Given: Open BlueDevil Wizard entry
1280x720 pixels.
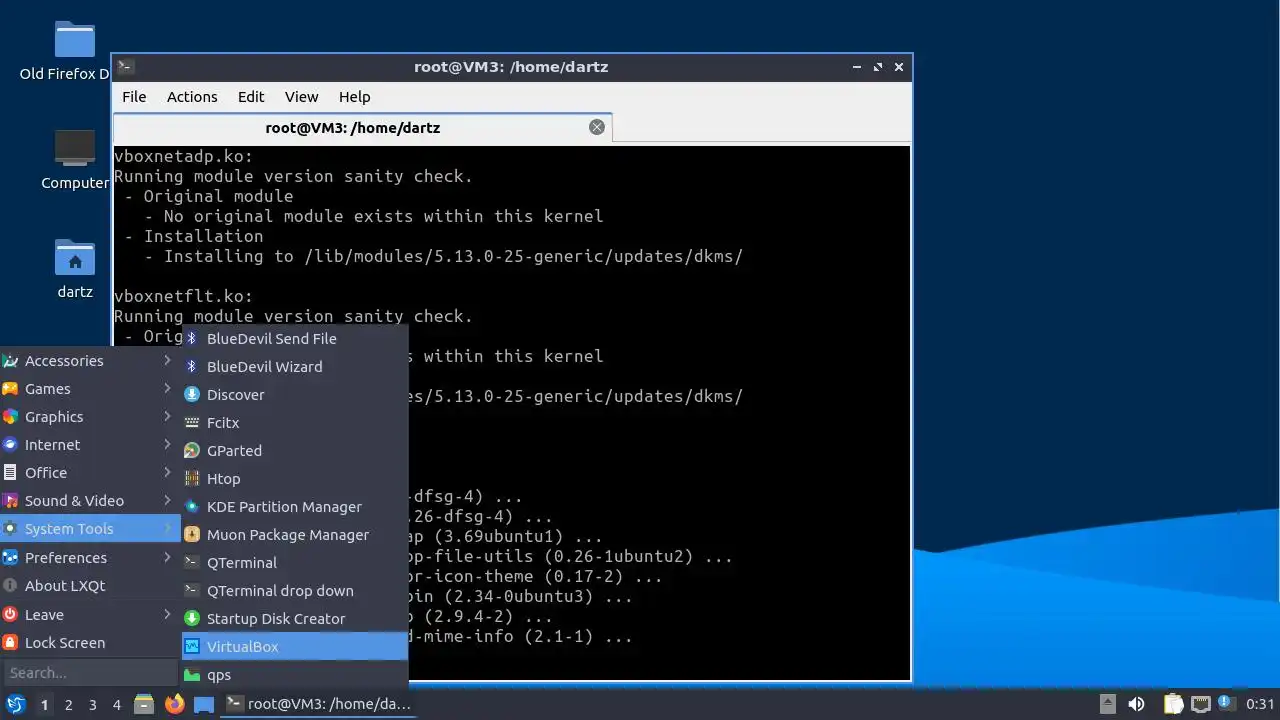Looking at the screenshot, I should click(294, 367).
